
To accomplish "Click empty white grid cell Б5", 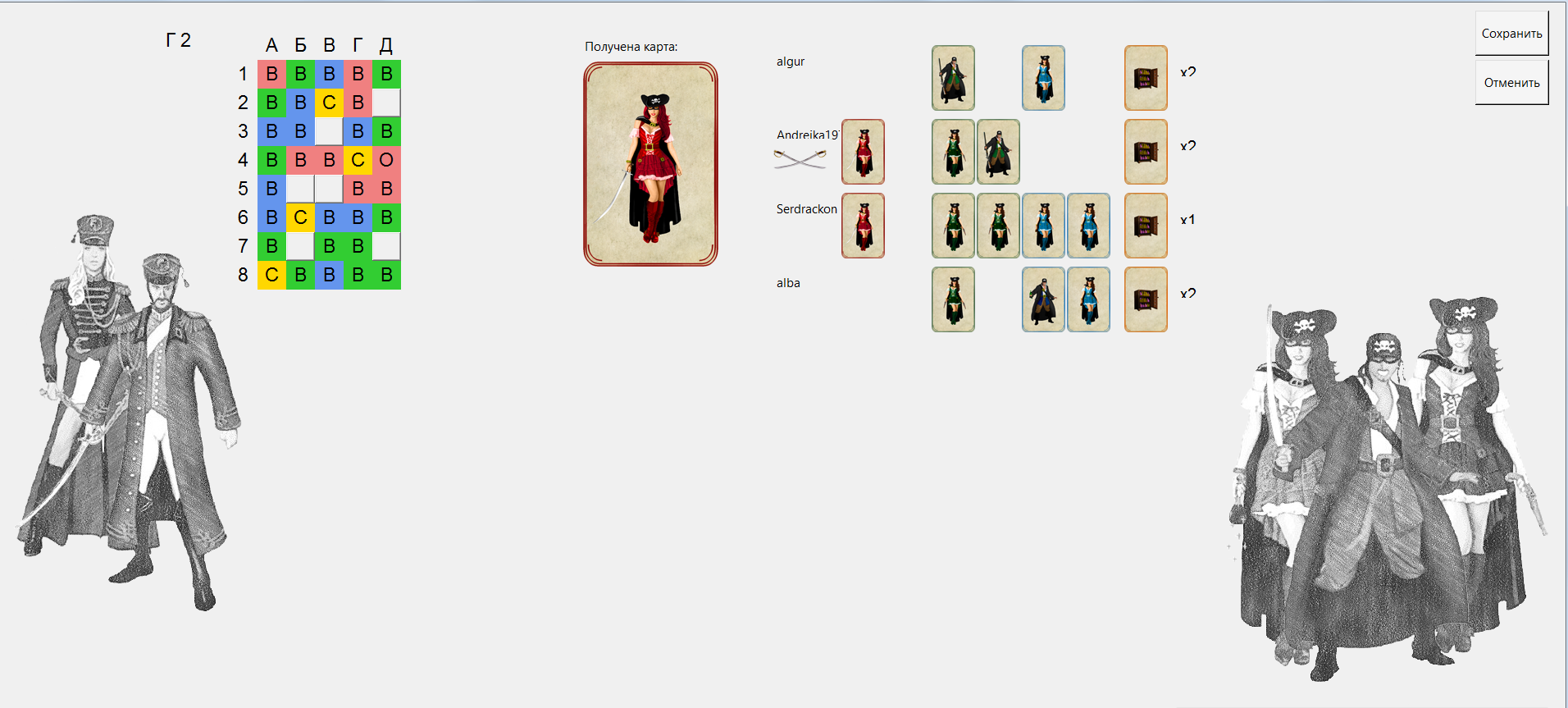I will [x=300, y=189].
